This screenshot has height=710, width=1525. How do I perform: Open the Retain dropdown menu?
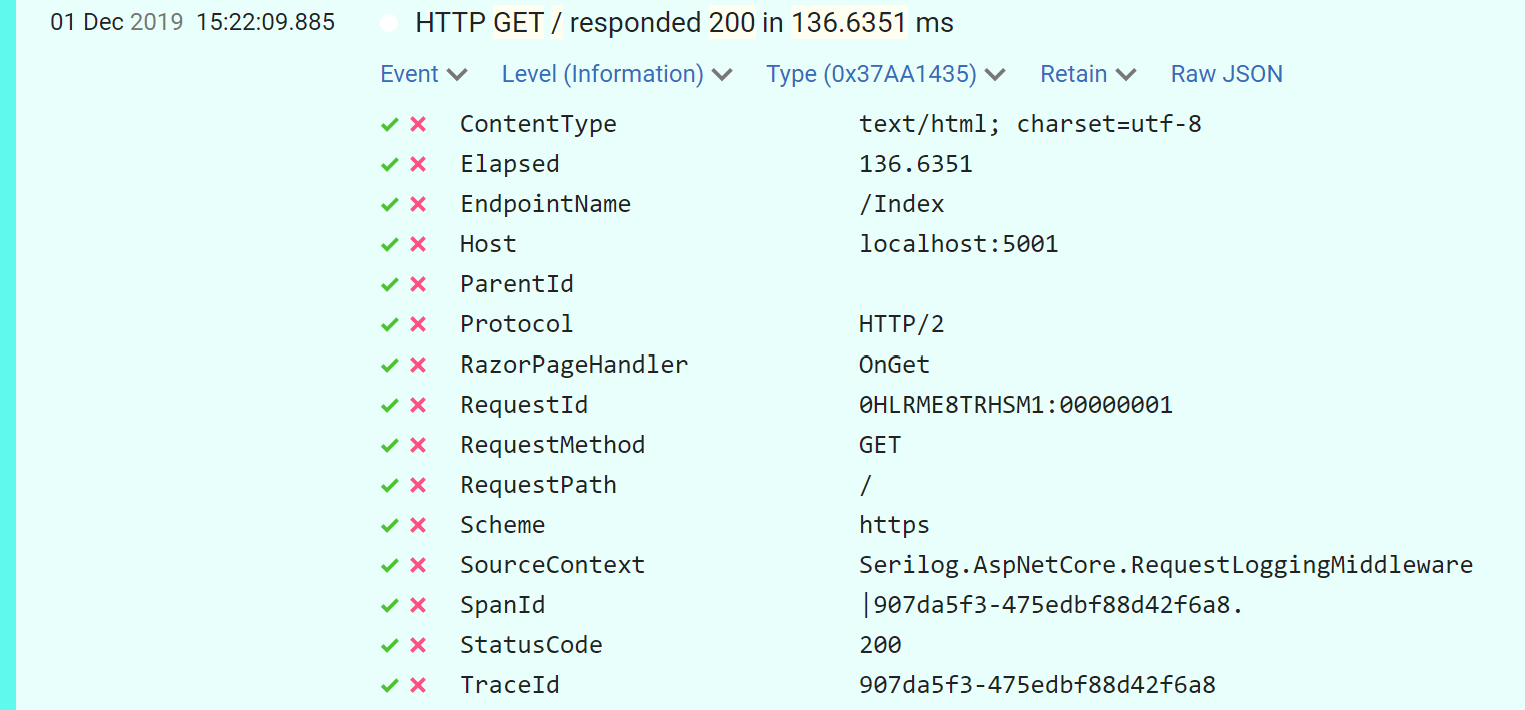(1087, 75)
